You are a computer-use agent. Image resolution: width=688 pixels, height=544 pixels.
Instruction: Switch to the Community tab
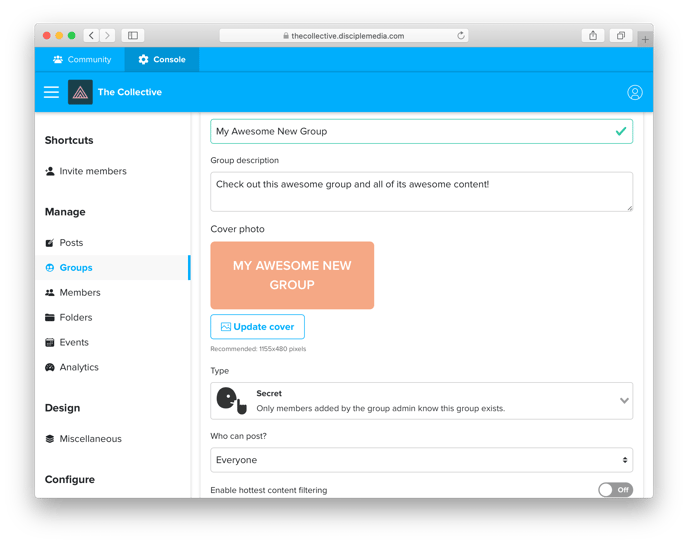tap(82, 59)
